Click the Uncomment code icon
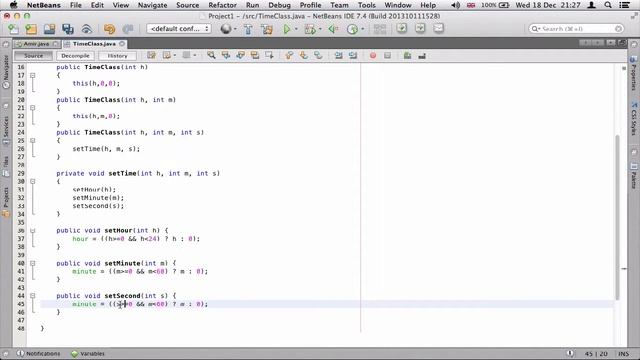 422,56
